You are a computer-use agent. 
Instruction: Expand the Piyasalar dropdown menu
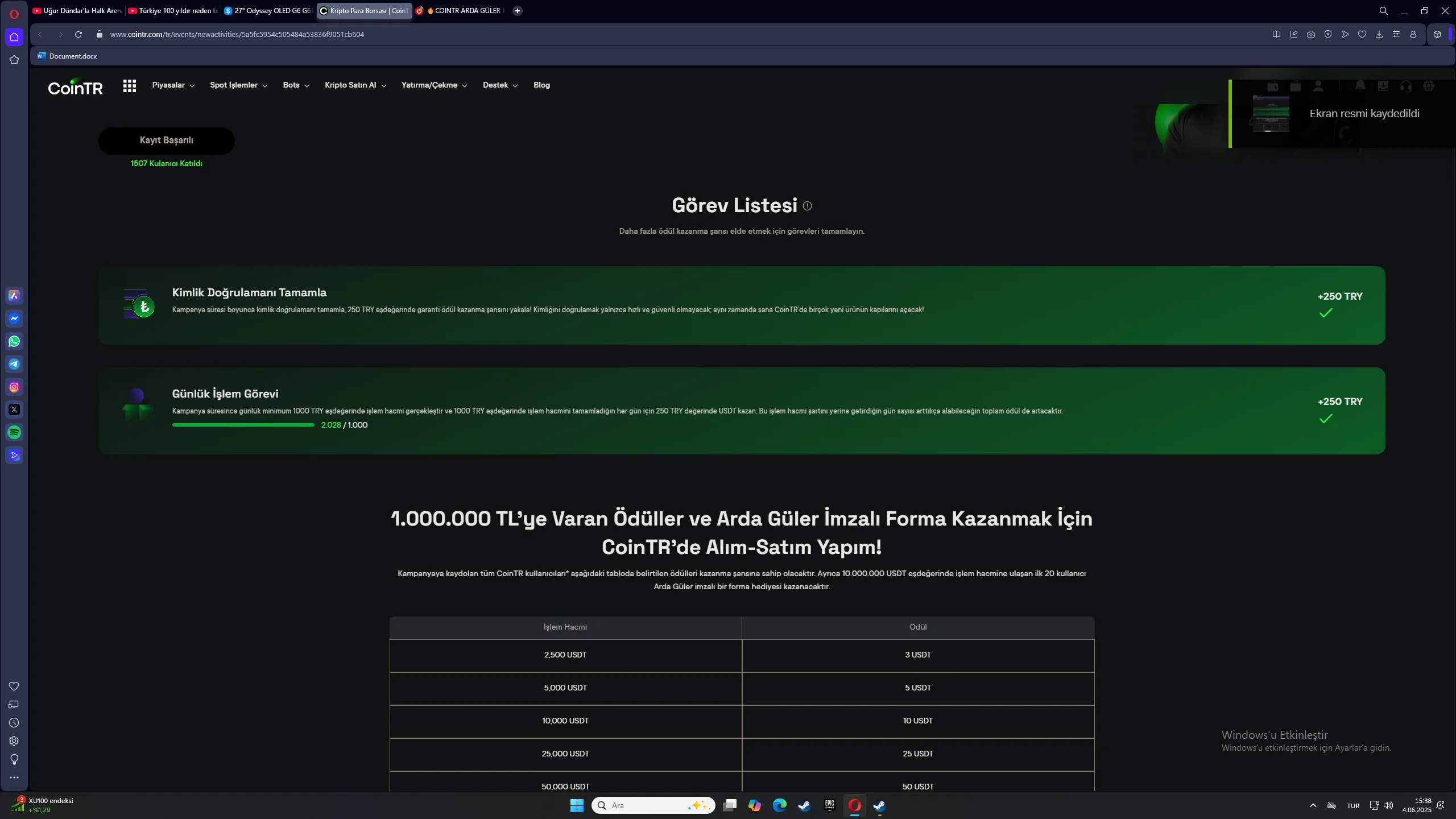(173, 85)
